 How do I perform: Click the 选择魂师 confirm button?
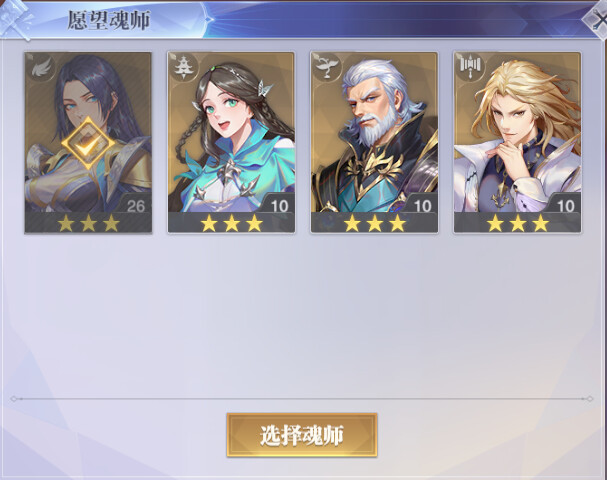click(x=302, y=435)
